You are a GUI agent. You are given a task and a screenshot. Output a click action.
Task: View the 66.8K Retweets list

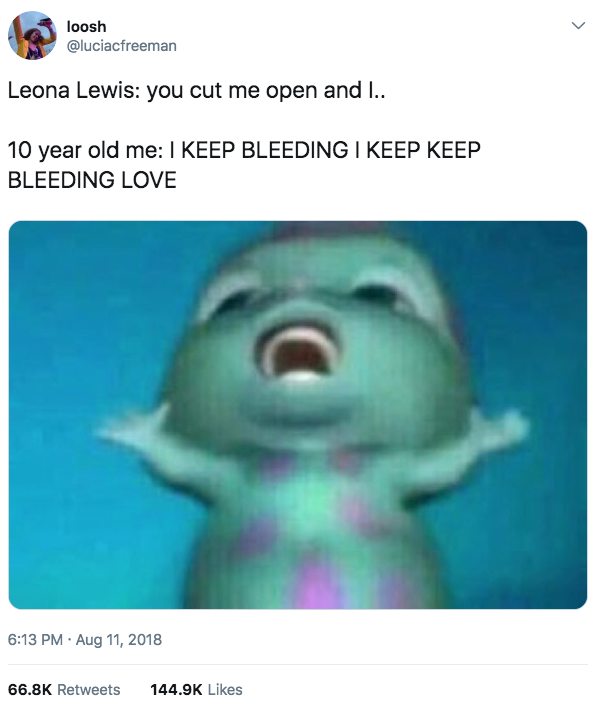(64, 689)
